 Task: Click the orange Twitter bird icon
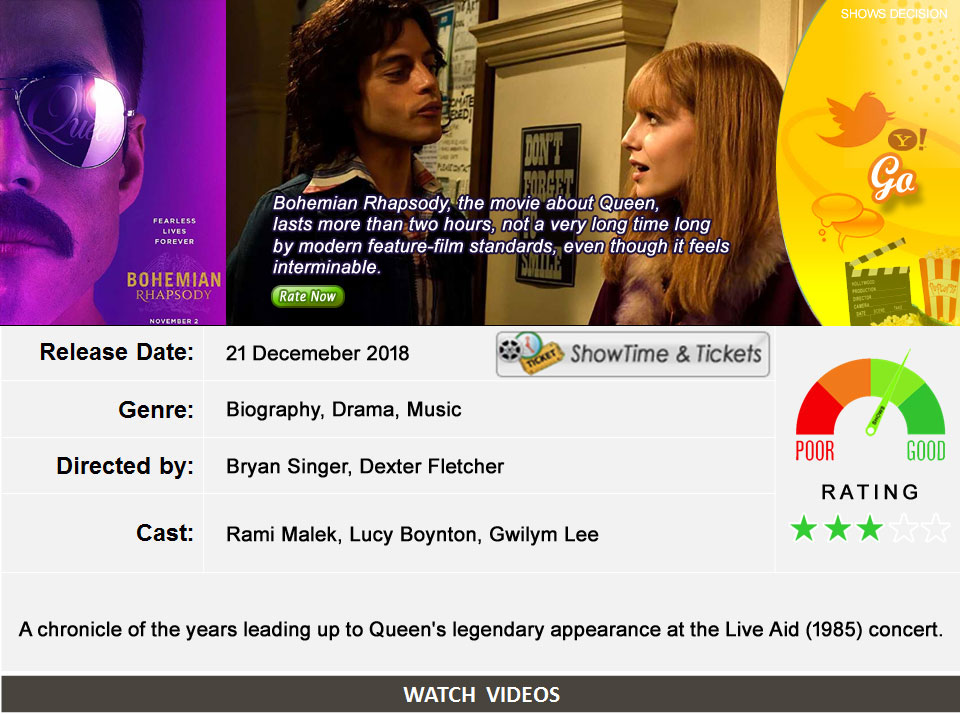click(x=855, y=119)
